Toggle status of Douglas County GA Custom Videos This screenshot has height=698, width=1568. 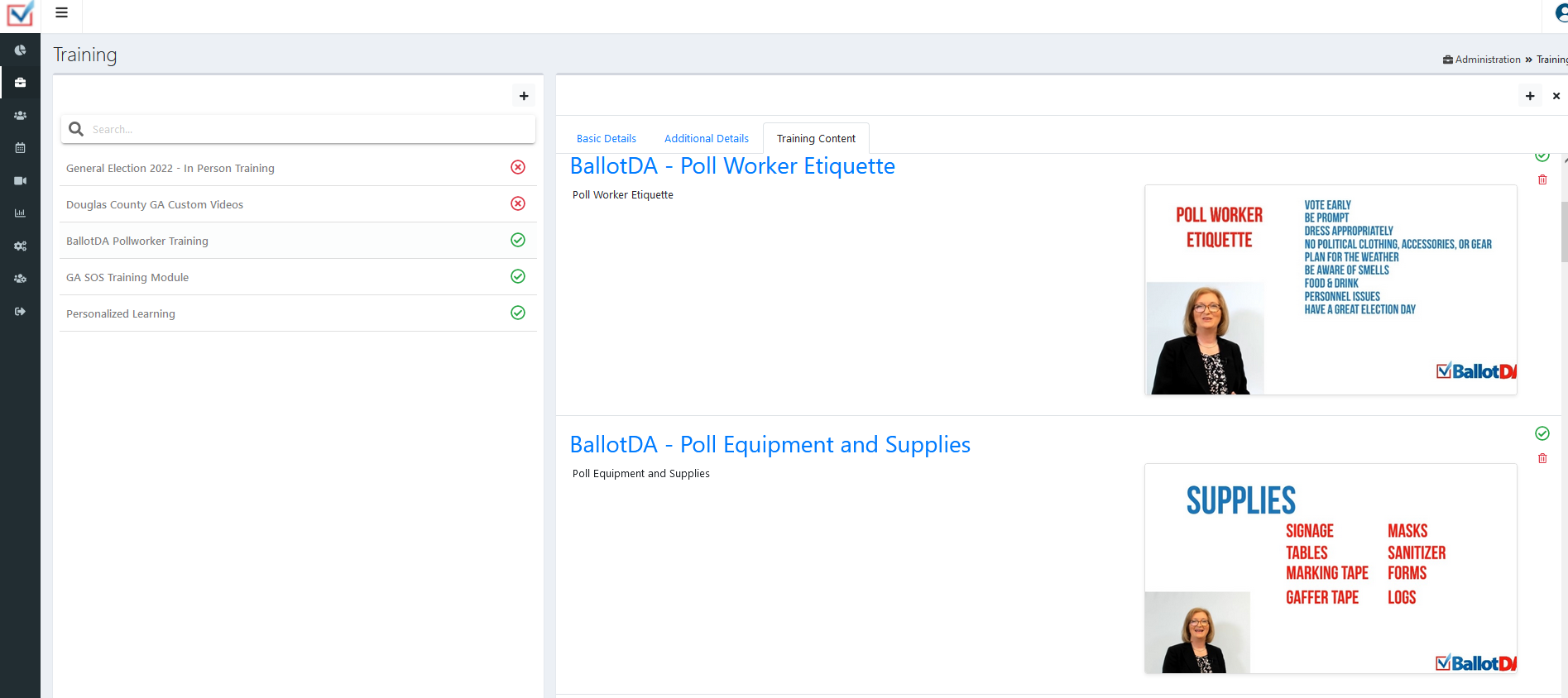[x=518, y=203]
